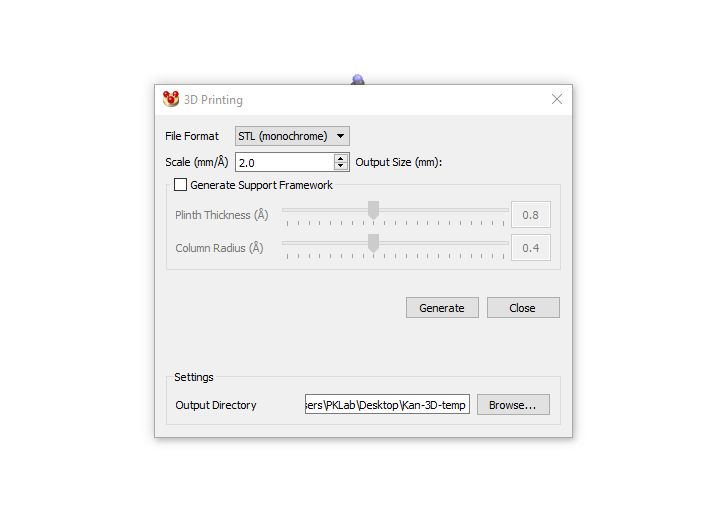Click the 3D Printing dialog app icon

click(x=170, y=100)
